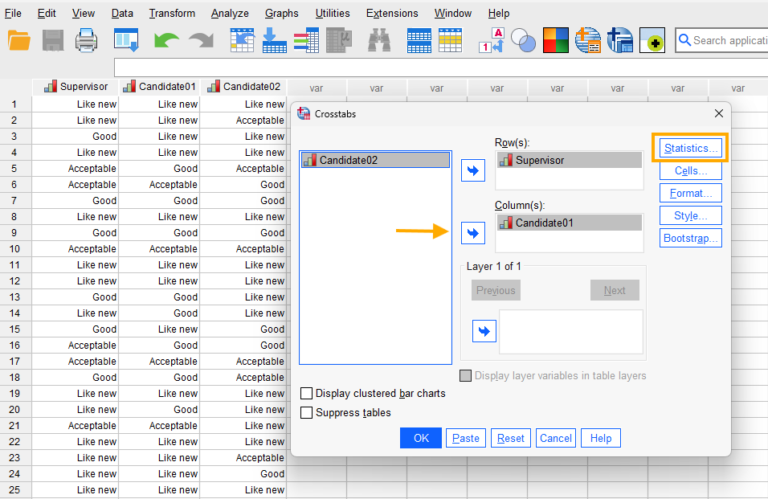Screen dimensions: 768x499
Task: Open the Transform menu
Action: point(172,13)
